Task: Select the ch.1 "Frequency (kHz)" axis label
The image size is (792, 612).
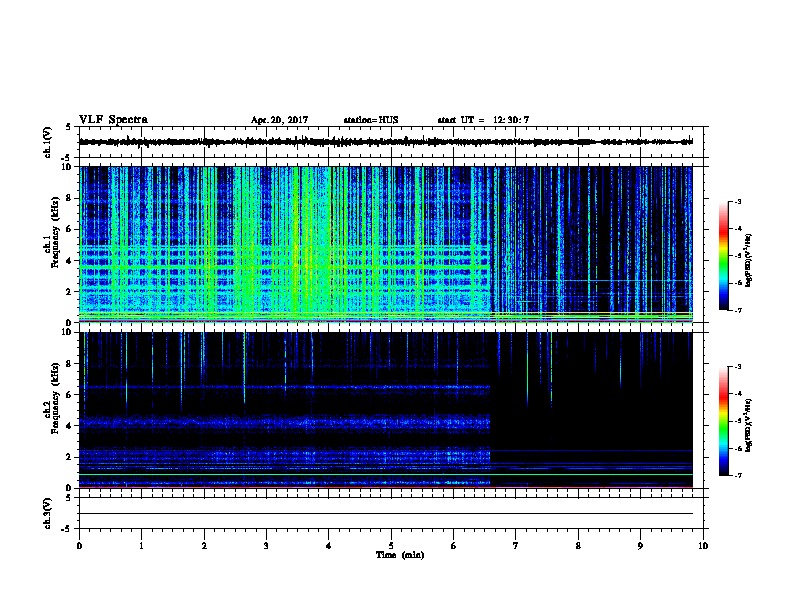Action: click(x=55, y=232)
